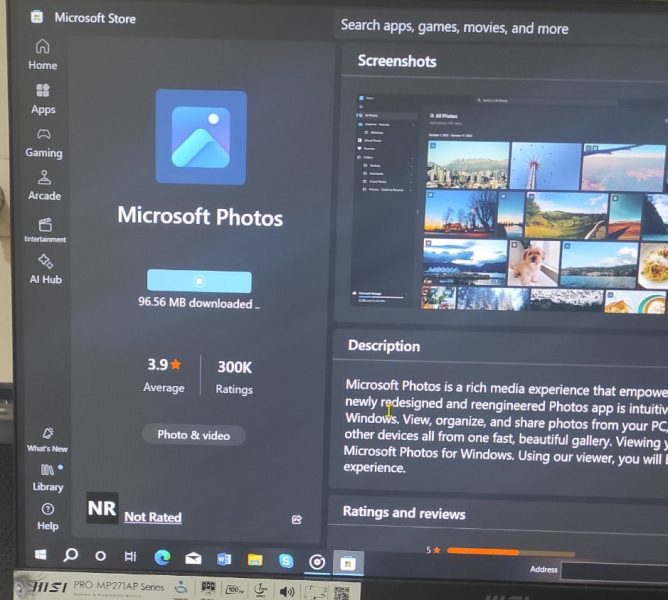Open the Home section in sidebar
This screenshot has height=600, width=668.
coord(42,54)
